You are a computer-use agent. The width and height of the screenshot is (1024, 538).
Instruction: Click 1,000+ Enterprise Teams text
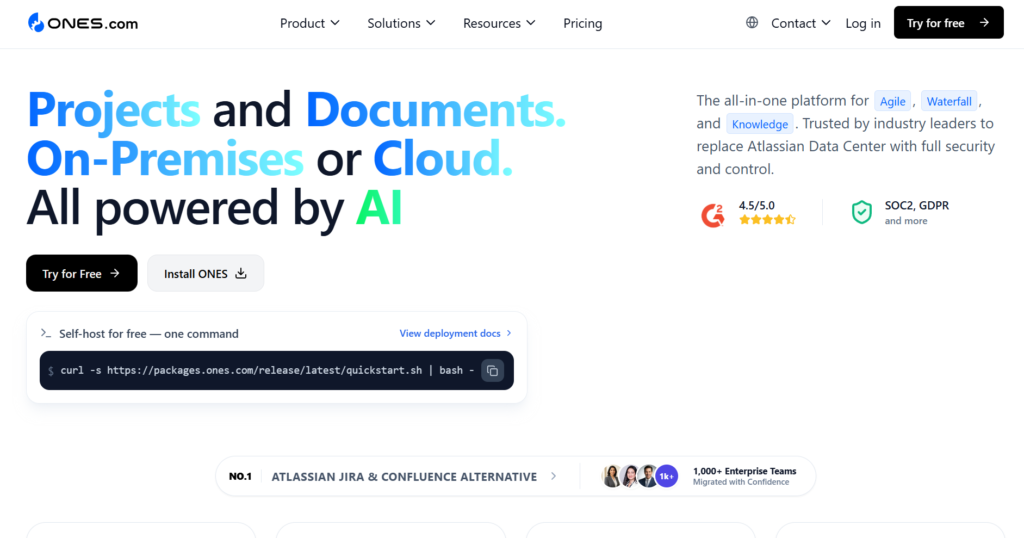(x=744, y=471)
